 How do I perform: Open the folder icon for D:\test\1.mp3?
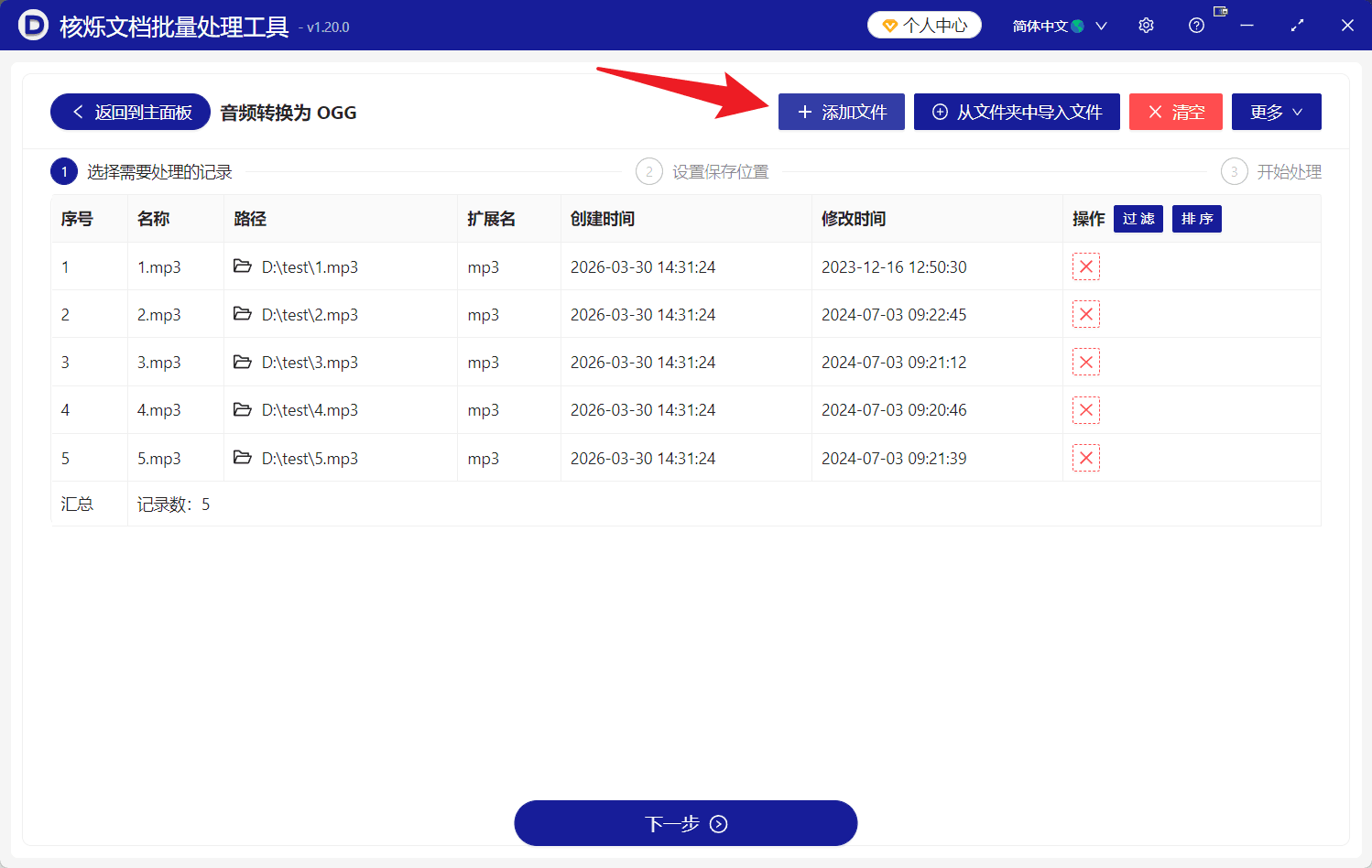coord(241,266)
